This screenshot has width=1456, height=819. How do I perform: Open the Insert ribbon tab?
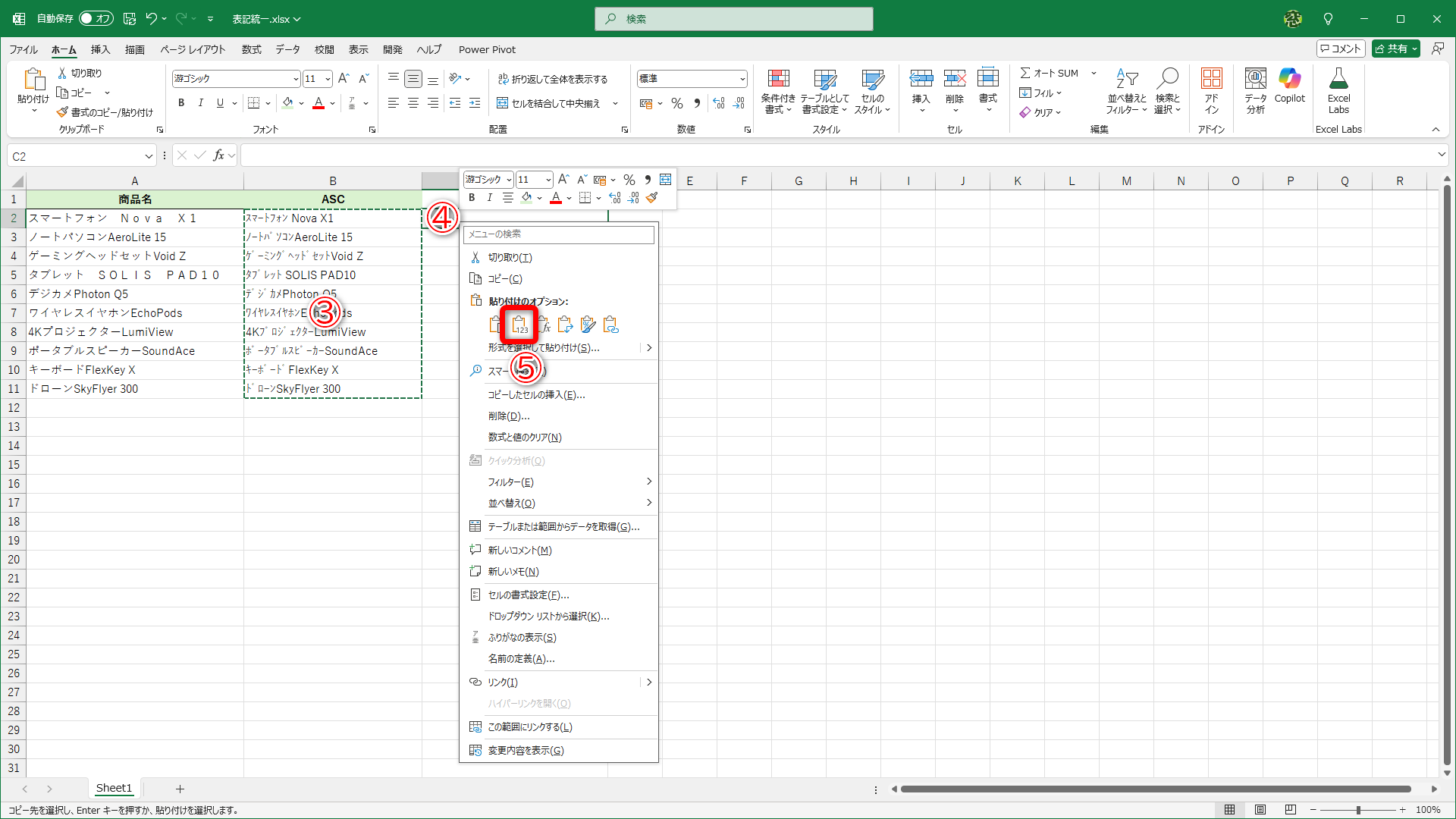click(100, 49)
